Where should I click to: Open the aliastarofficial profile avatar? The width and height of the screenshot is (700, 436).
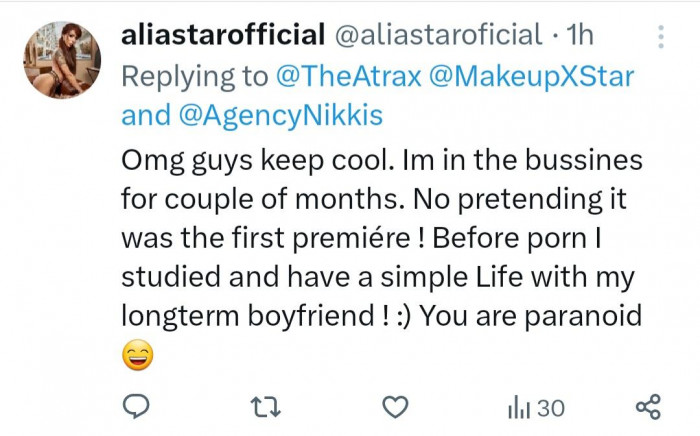coord(62,60)
